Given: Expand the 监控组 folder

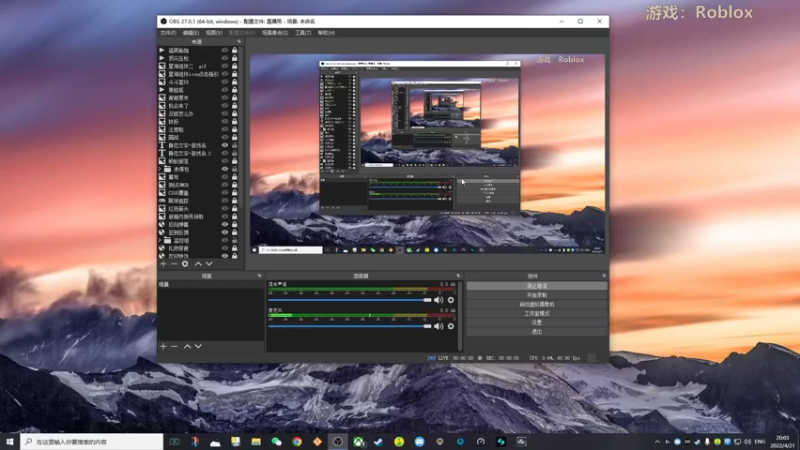Looking at the screenshot, I should 160,240.
